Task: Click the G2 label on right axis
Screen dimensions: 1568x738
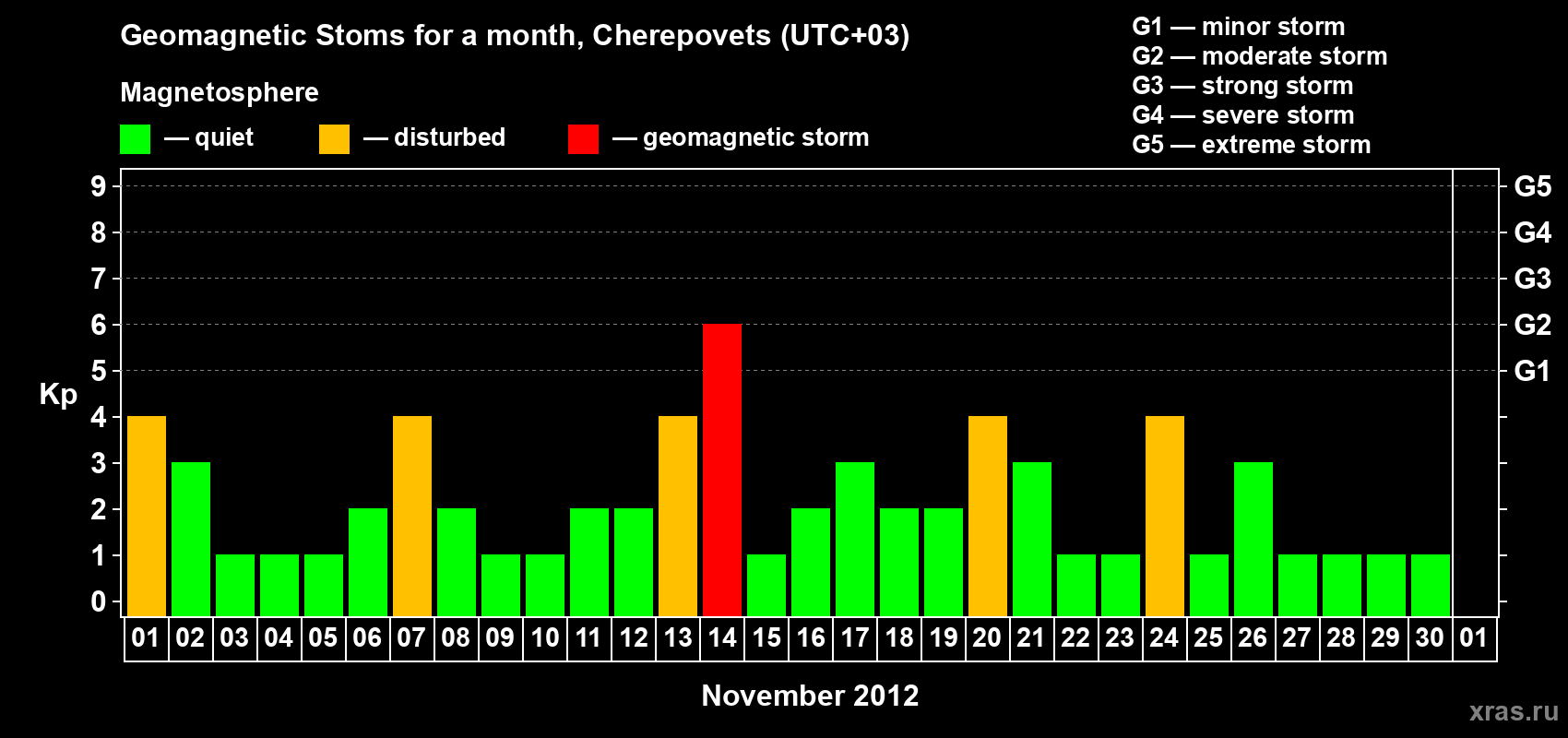Action: (1533, 325)
